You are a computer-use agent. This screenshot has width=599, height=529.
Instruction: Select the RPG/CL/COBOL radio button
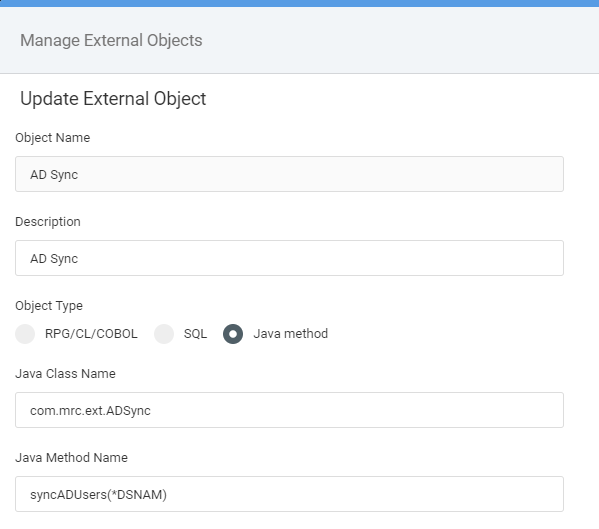coord(25,334)
